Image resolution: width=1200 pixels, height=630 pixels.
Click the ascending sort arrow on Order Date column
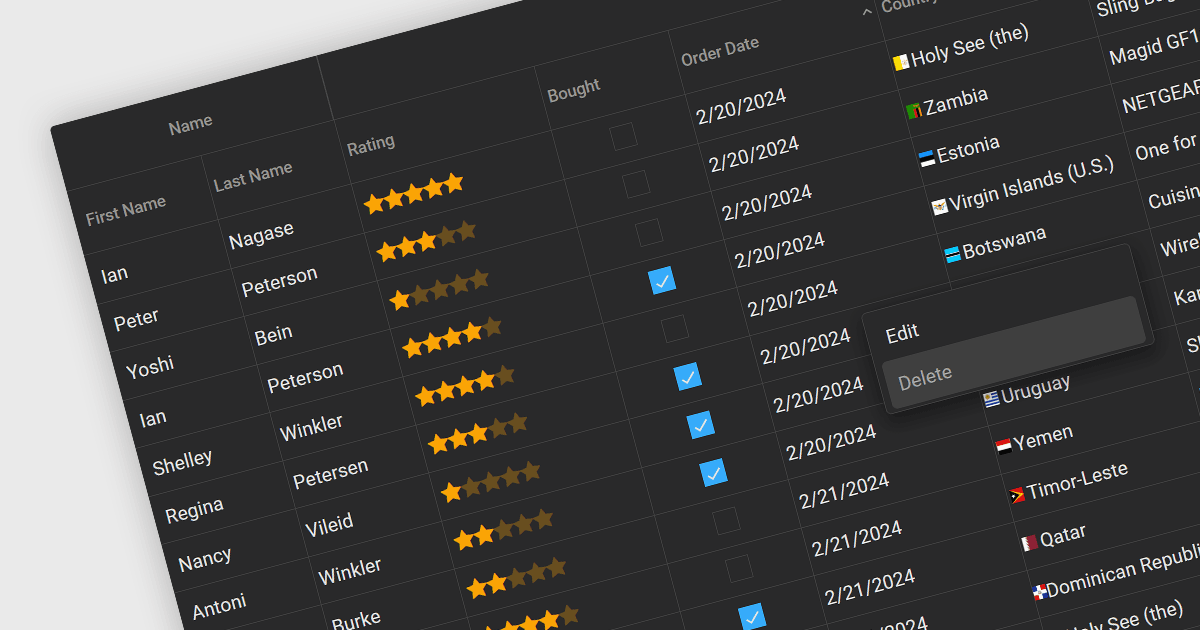(866, 12)
